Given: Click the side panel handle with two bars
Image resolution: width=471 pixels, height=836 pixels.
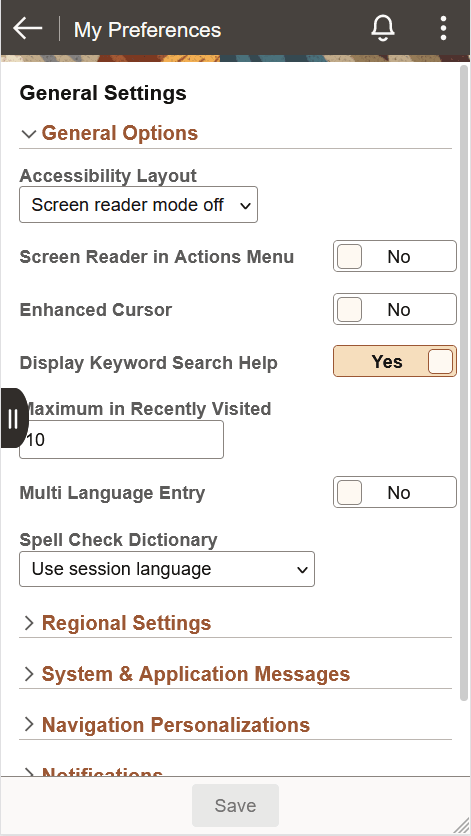Looking at the screenshot, I should tap(14, 418).
